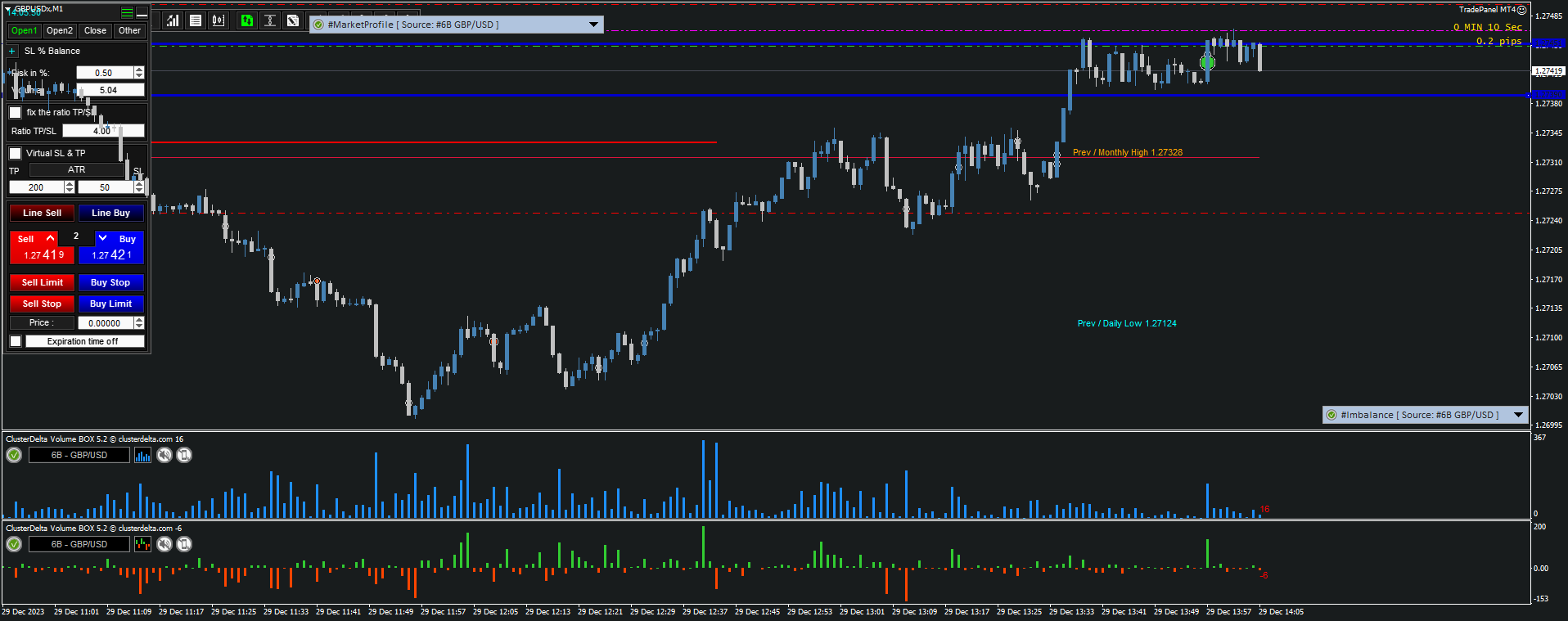Open the trade panel green menu icon
The height and width of the screenshot is (621, 1568).
127,12
